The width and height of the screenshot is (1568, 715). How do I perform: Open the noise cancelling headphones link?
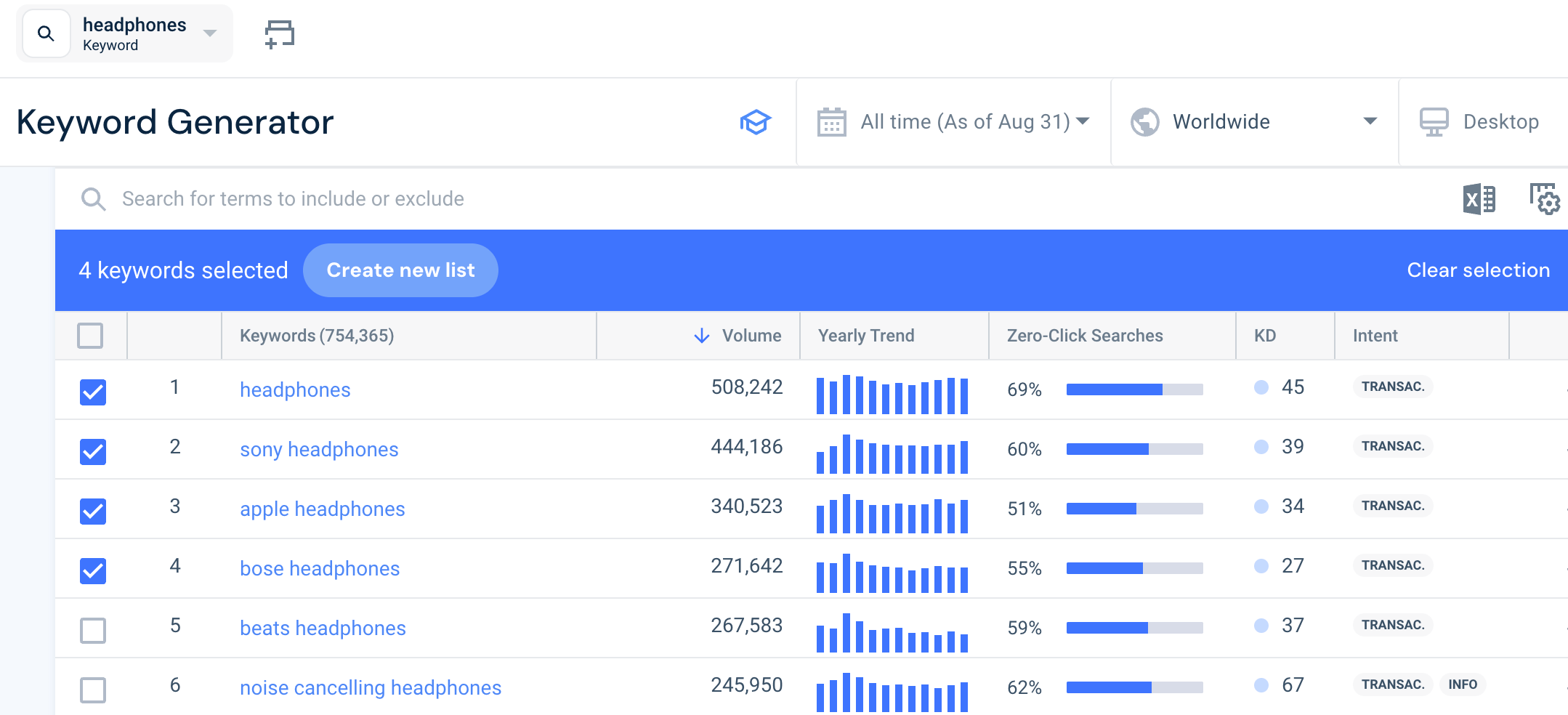[x=371, y=688]
